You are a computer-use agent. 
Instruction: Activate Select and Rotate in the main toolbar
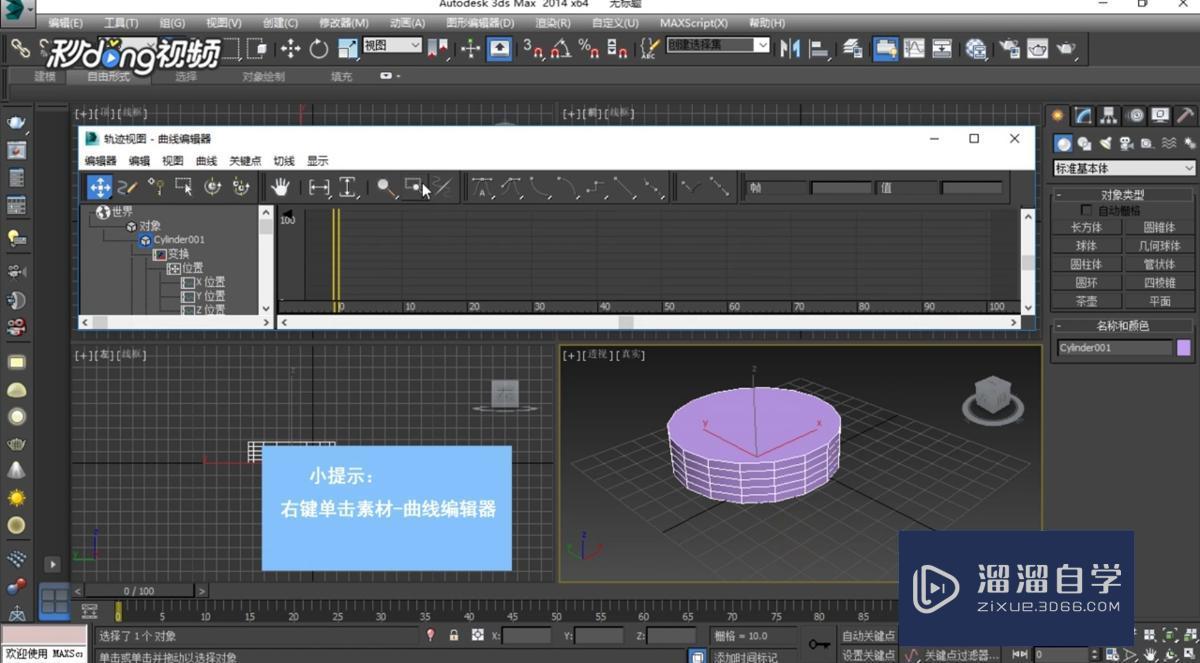coord(319,46)
